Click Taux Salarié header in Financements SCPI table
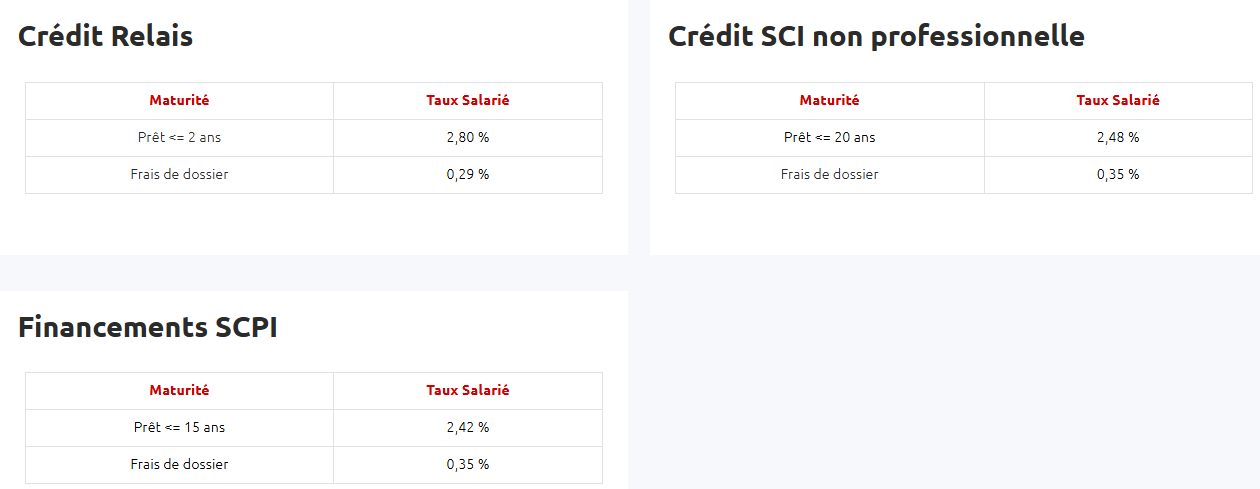This screenshot has height=489, width=1260. point(468,390)
